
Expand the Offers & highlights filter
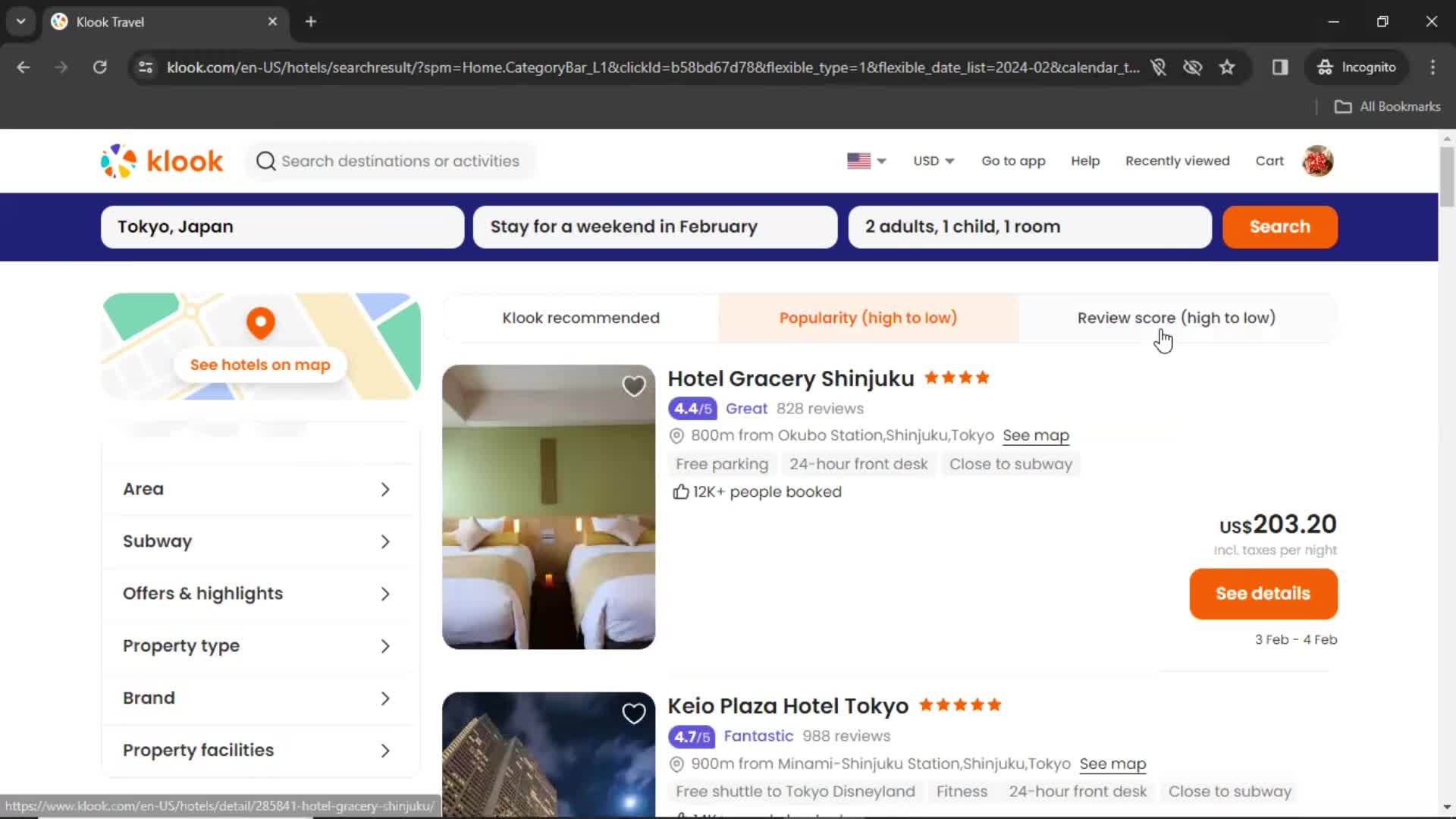point(260,594)
